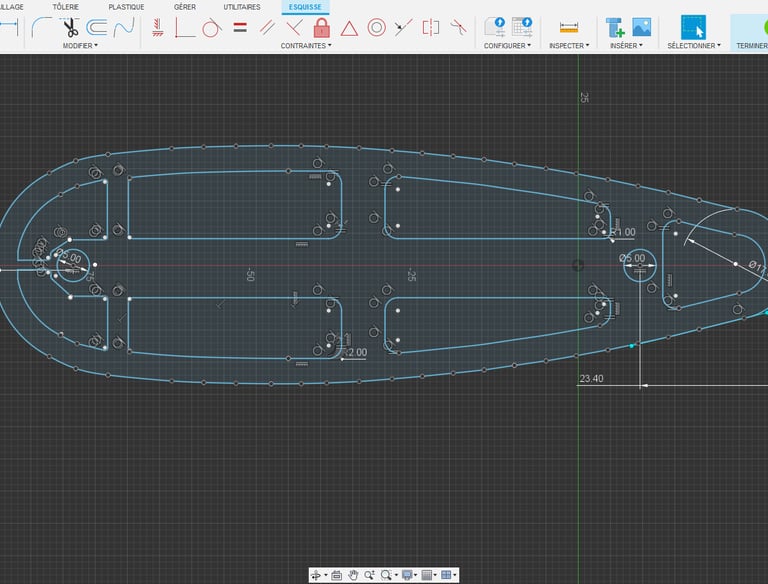Image resolution: width=768 pixels, height=584 pixels.
Task: Open the Grid and Snaps dropdown arrow
Action: pyautogui.click(x=435, y=575)
